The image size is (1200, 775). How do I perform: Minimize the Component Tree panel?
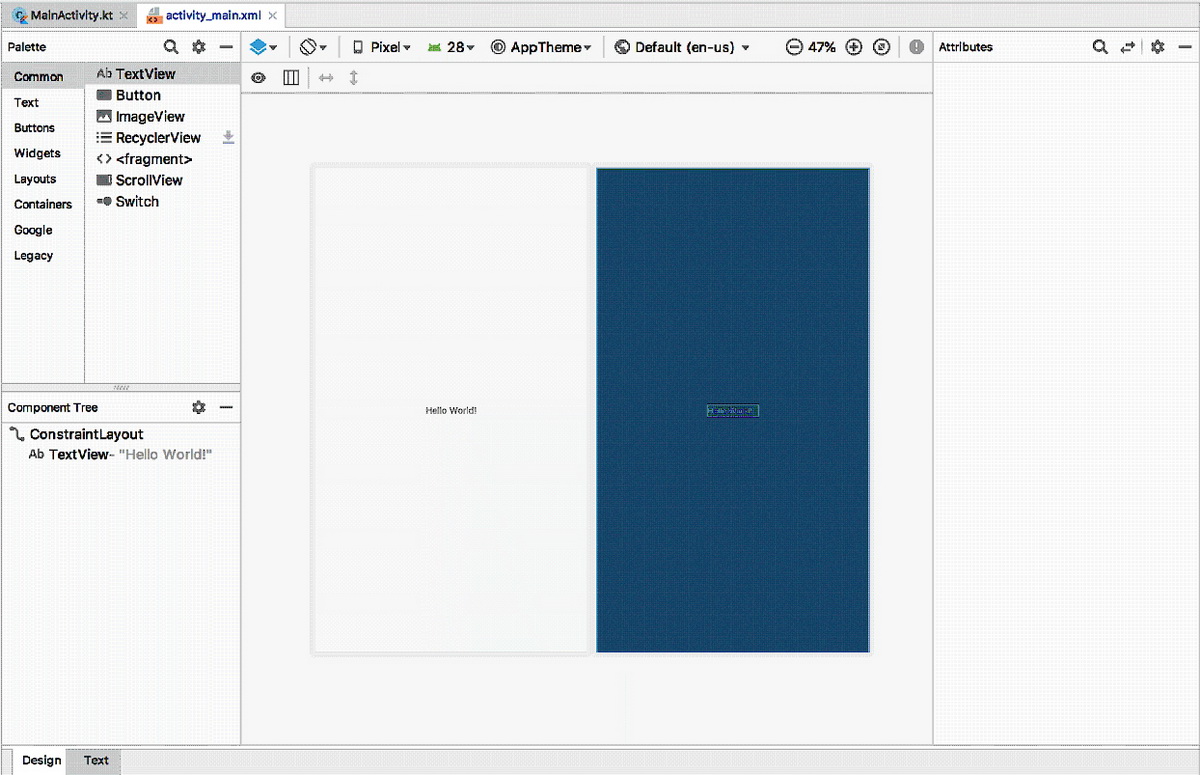(x=226, y=407)
